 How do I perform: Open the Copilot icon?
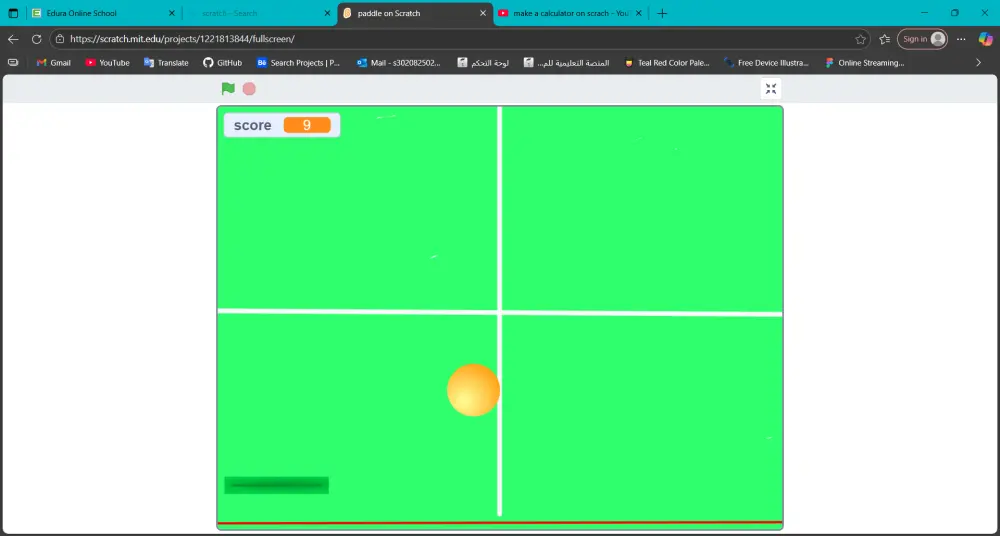click(x=985, y=39)
